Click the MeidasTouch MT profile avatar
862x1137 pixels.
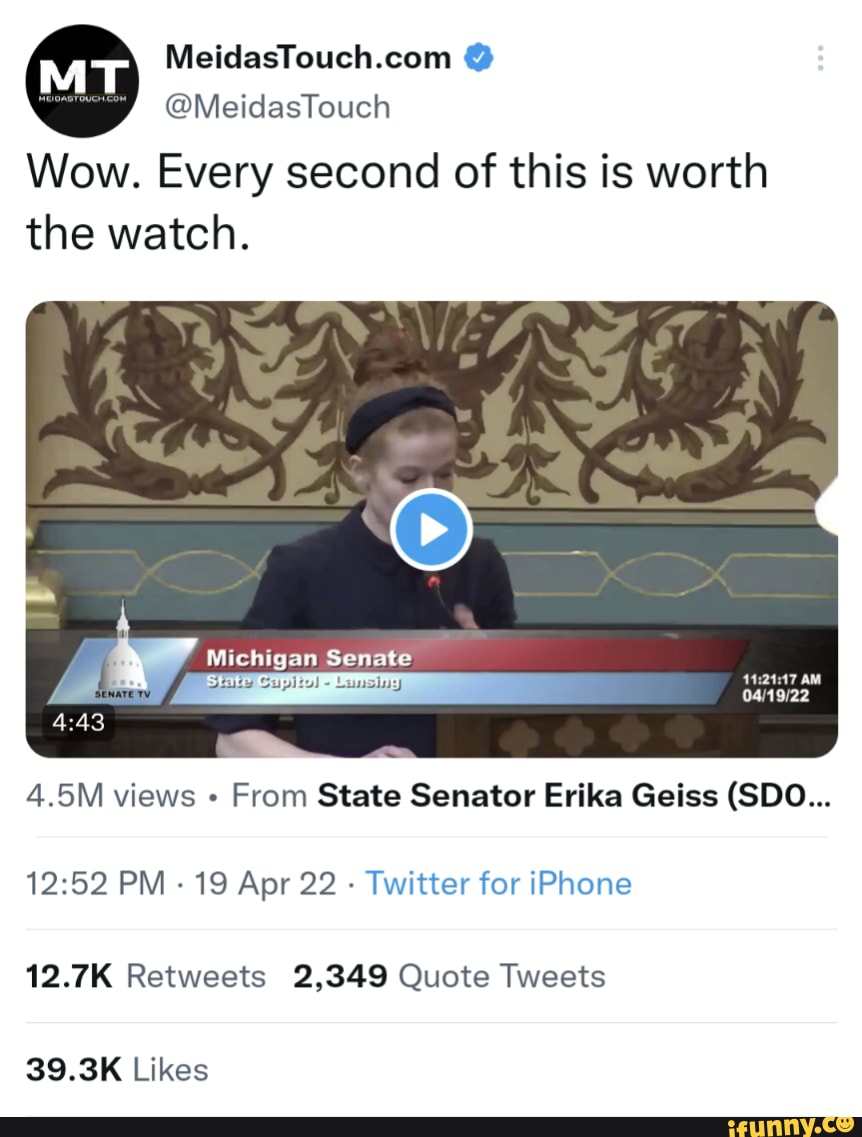pos(83,81)
